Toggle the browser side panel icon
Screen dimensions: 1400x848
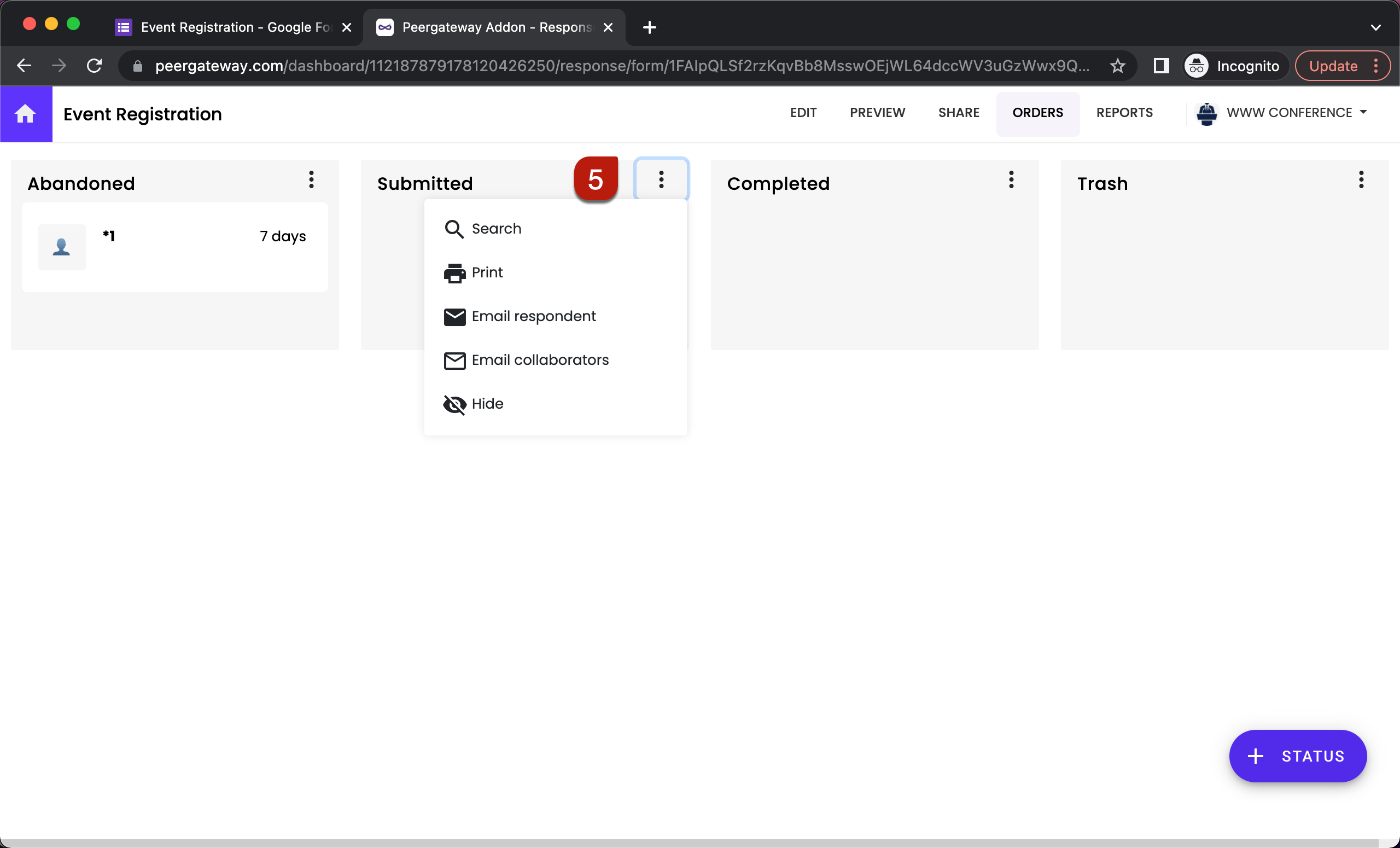1161,65
